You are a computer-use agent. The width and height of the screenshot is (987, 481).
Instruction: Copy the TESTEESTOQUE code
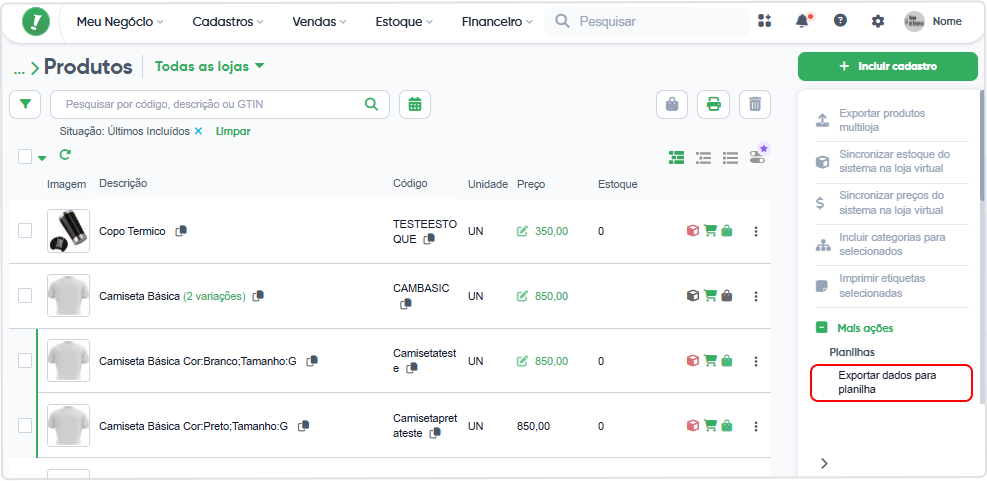(429, 239)
